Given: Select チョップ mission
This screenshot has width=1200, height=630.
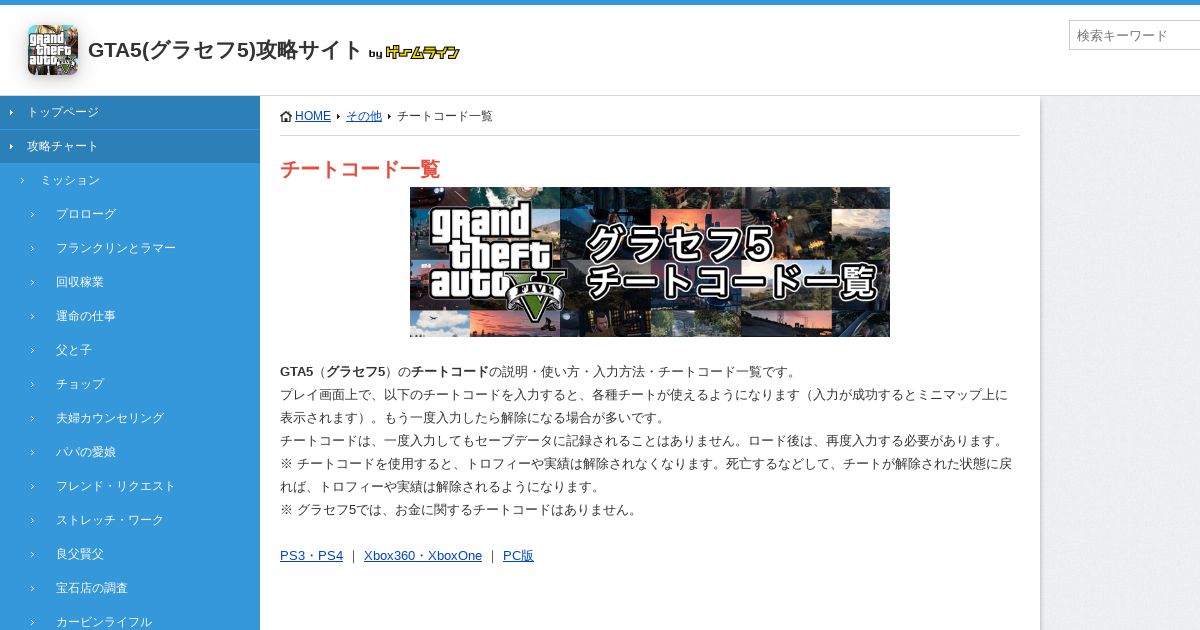Looking at the screenshot, I should (x=130, y=384).
